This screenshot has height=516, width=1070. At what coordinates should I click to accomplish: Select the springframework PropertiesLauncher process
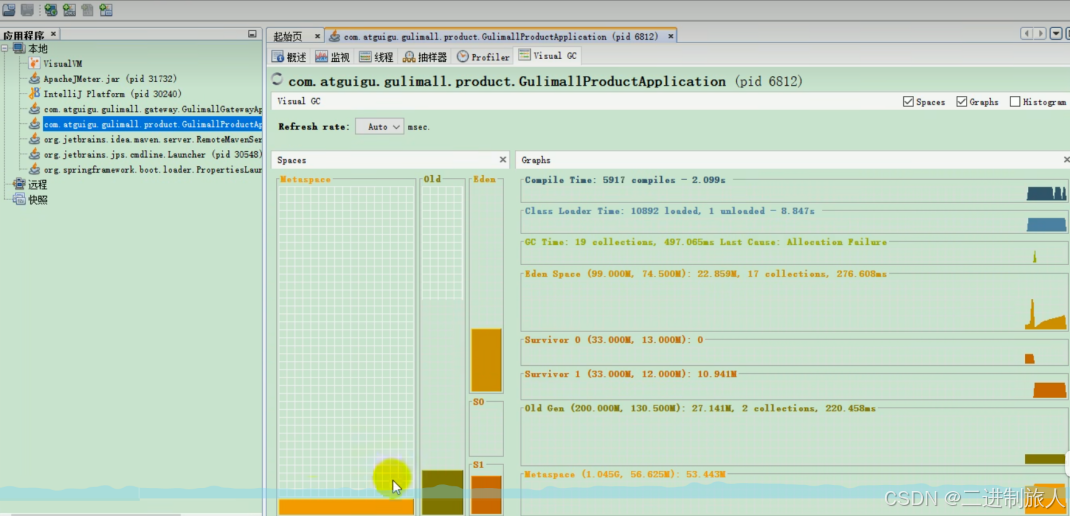[x=146, y=169]
